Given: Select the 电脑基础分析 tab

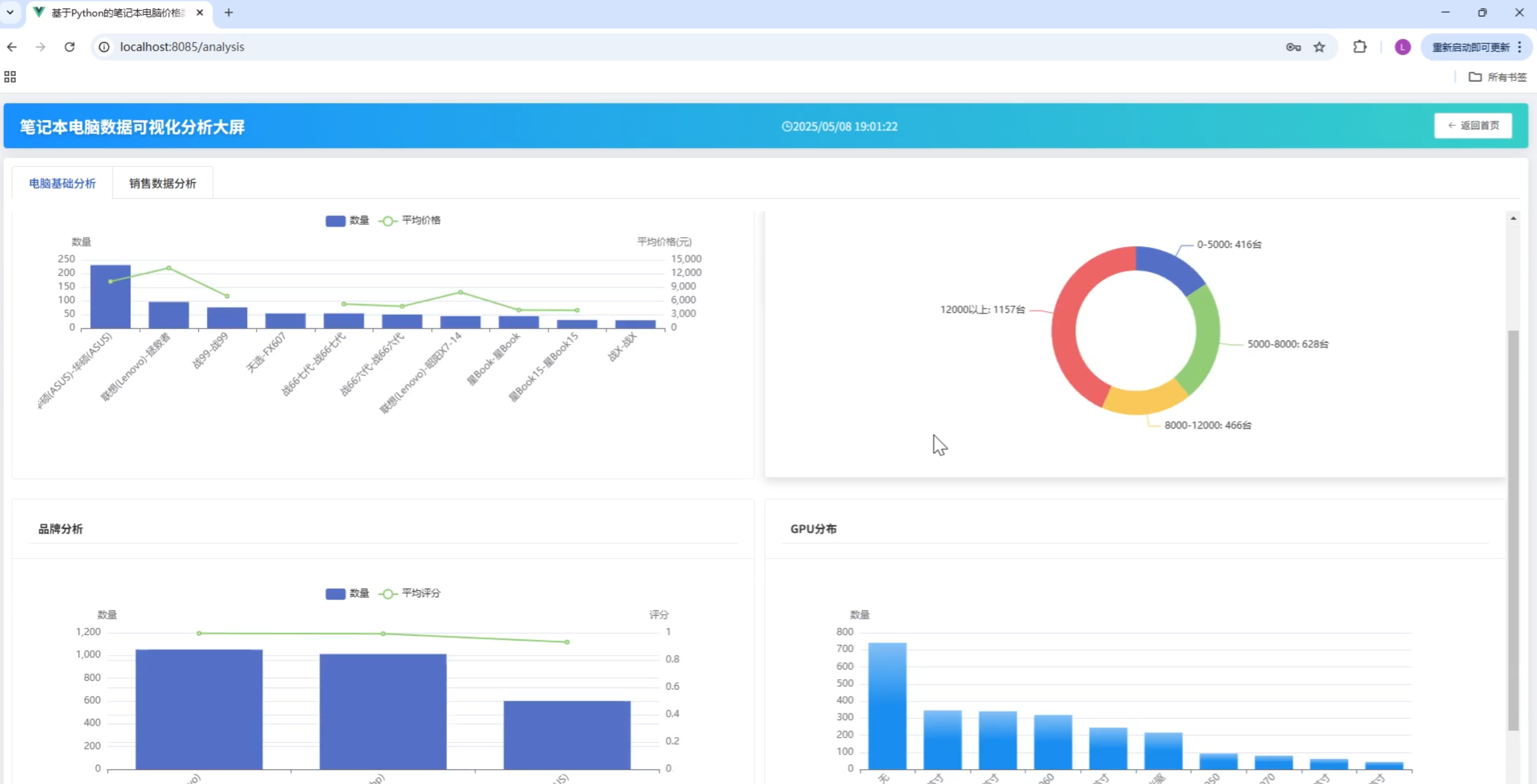Looking at the screenshot, I should [x=62, y=183].
